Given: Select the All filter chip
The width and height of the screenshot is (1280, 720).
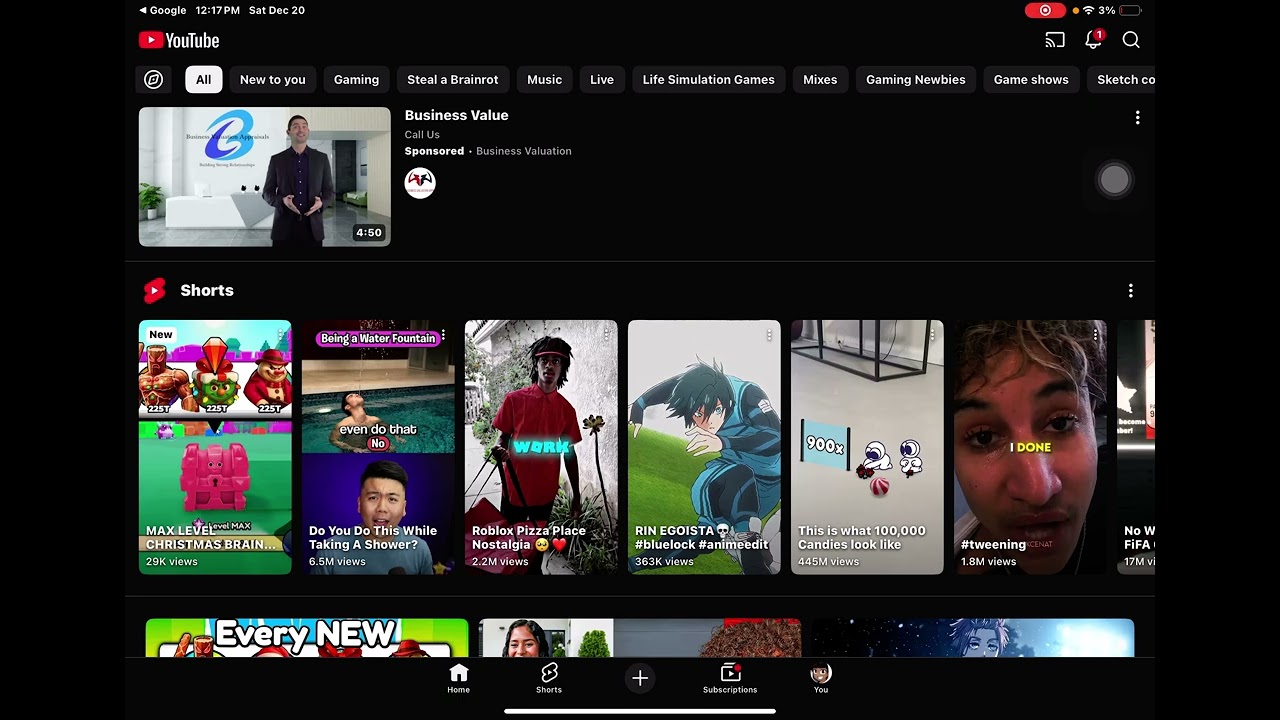Looking at the screenshot, I should [203, 79].
